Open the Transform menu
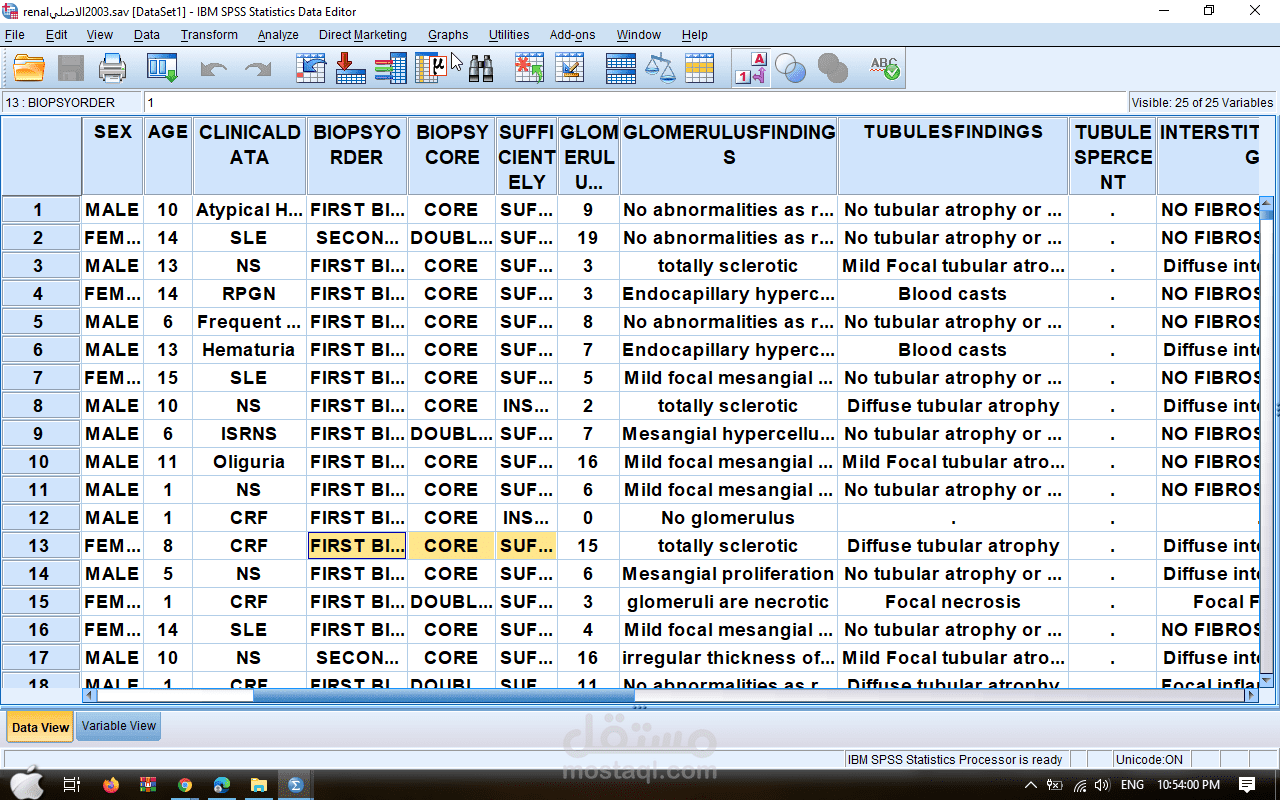Screen dimensions: 1280x800 point(209,34)
